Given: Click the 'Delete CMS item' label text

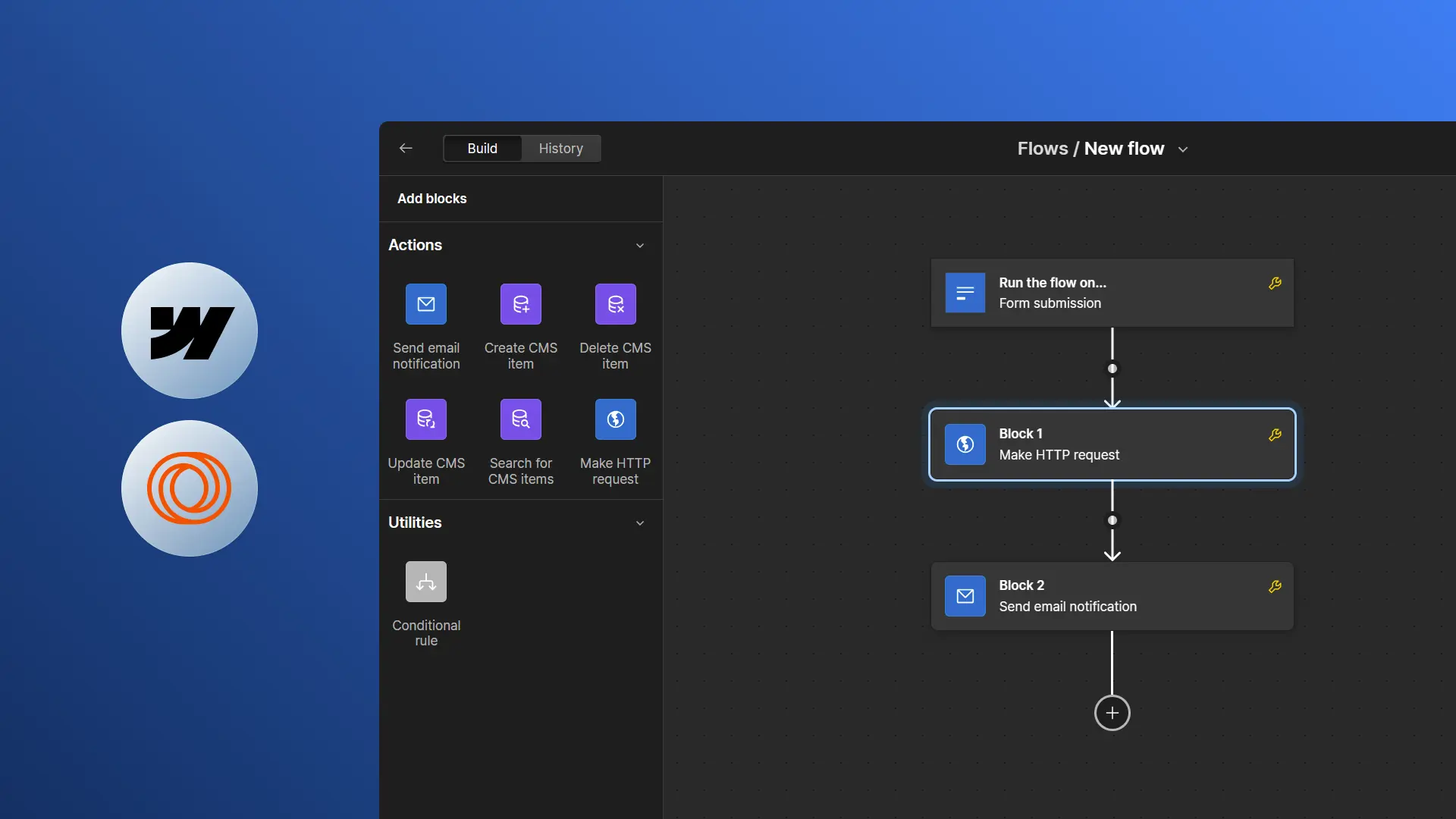Looking at the screenshot, I should 616,356.
